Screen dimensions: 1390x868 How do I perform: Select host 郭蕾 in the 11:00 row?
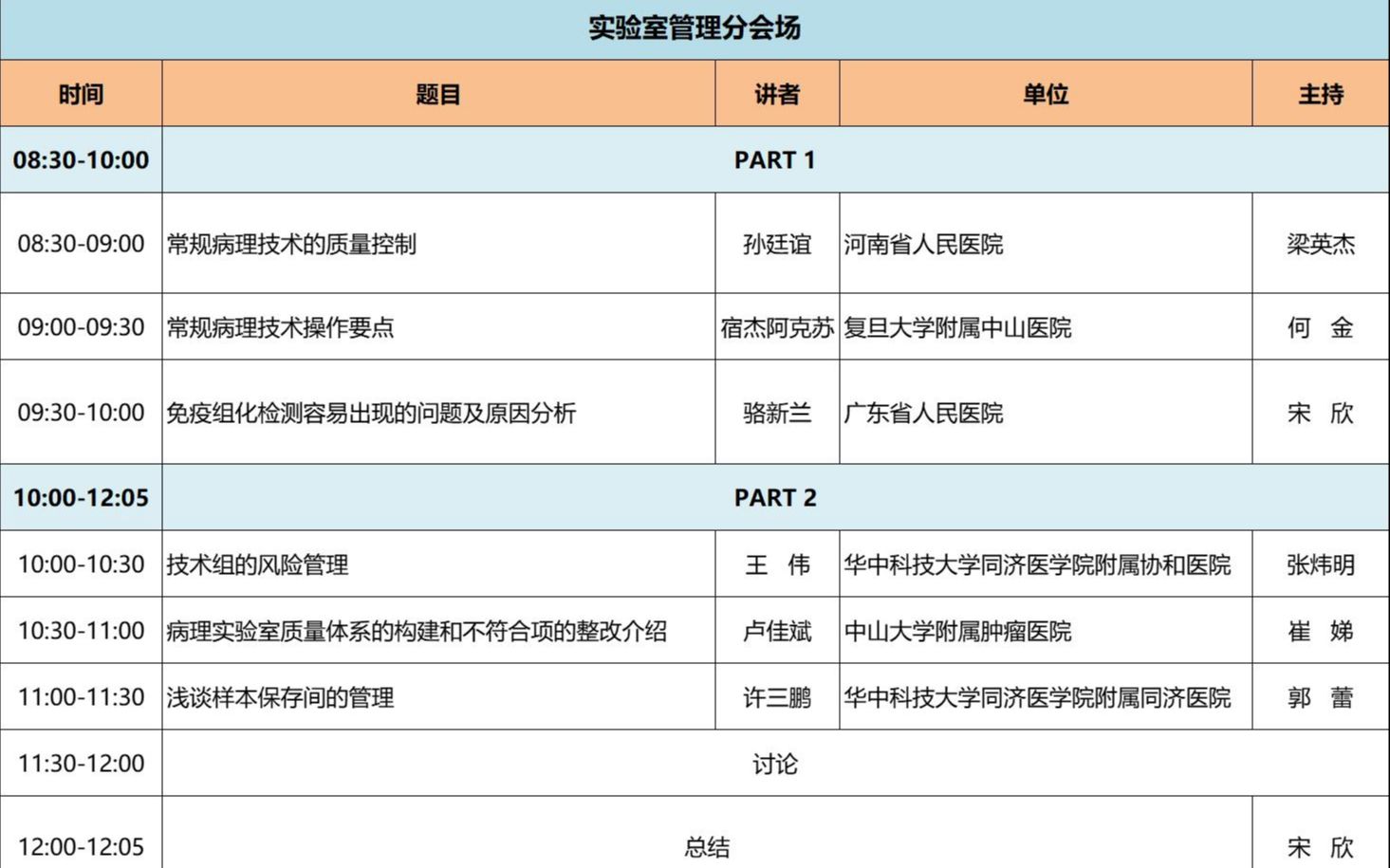1320,697
